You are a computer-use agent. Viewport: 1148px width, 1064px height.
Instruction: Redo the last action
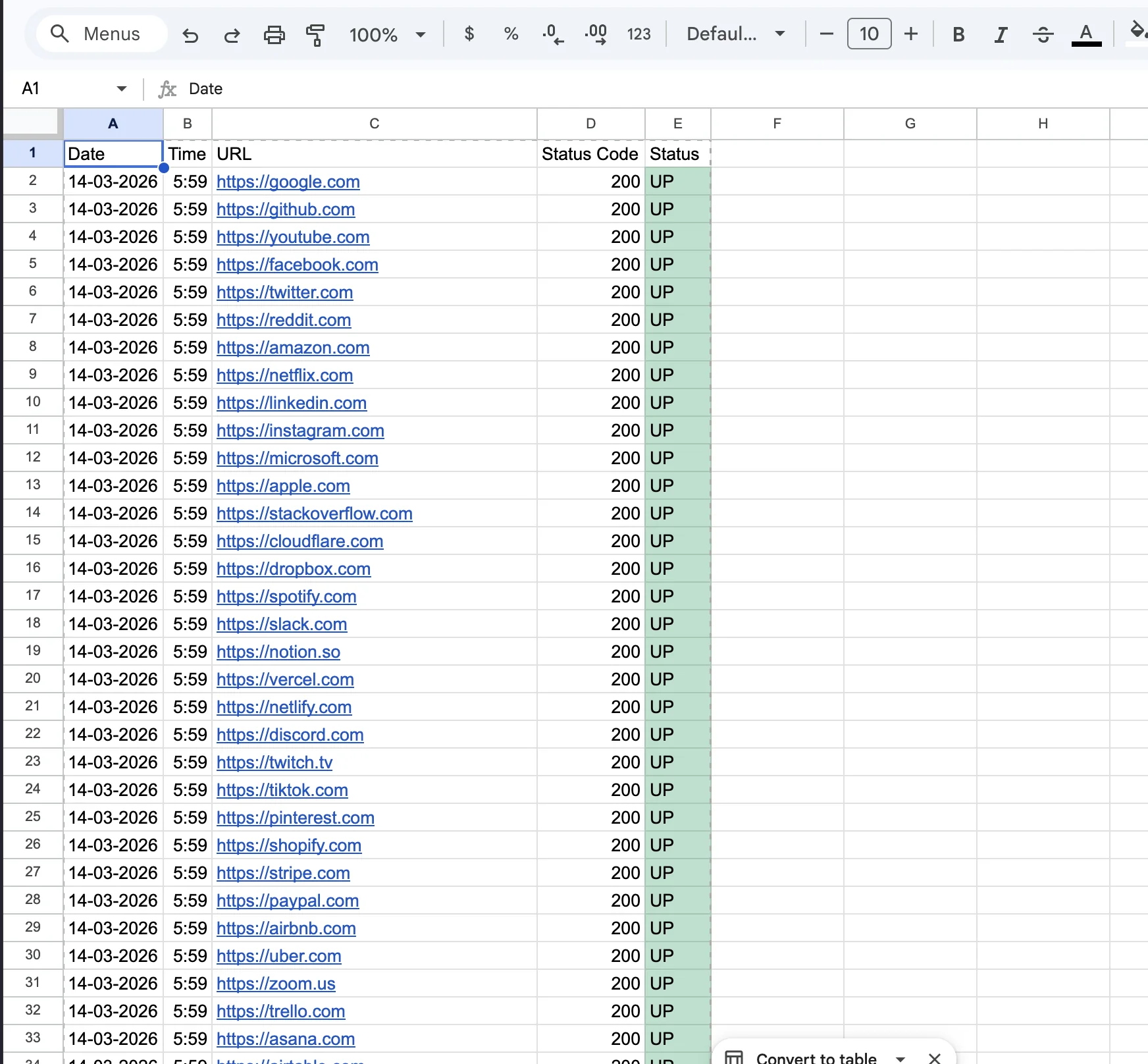(x=232, y=34)
